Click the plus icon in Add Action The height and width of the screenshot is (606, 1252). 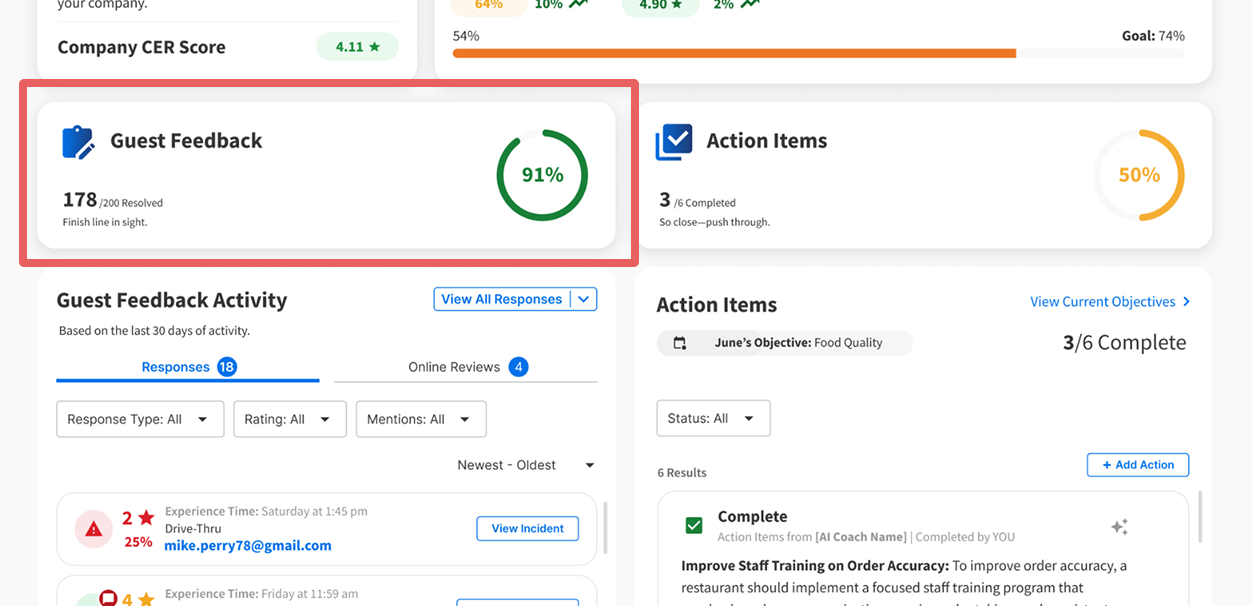coord(1107,465)
